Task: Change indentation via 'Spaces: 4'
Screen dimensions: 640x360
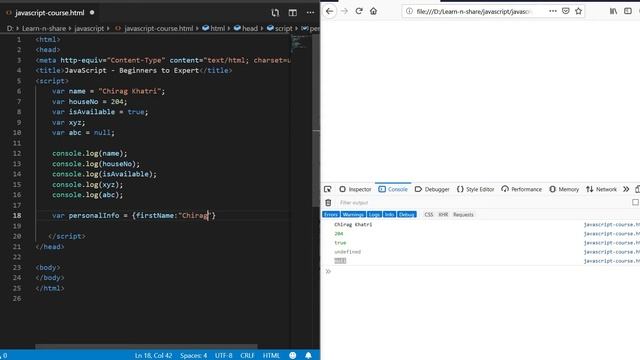Action: 193,356
